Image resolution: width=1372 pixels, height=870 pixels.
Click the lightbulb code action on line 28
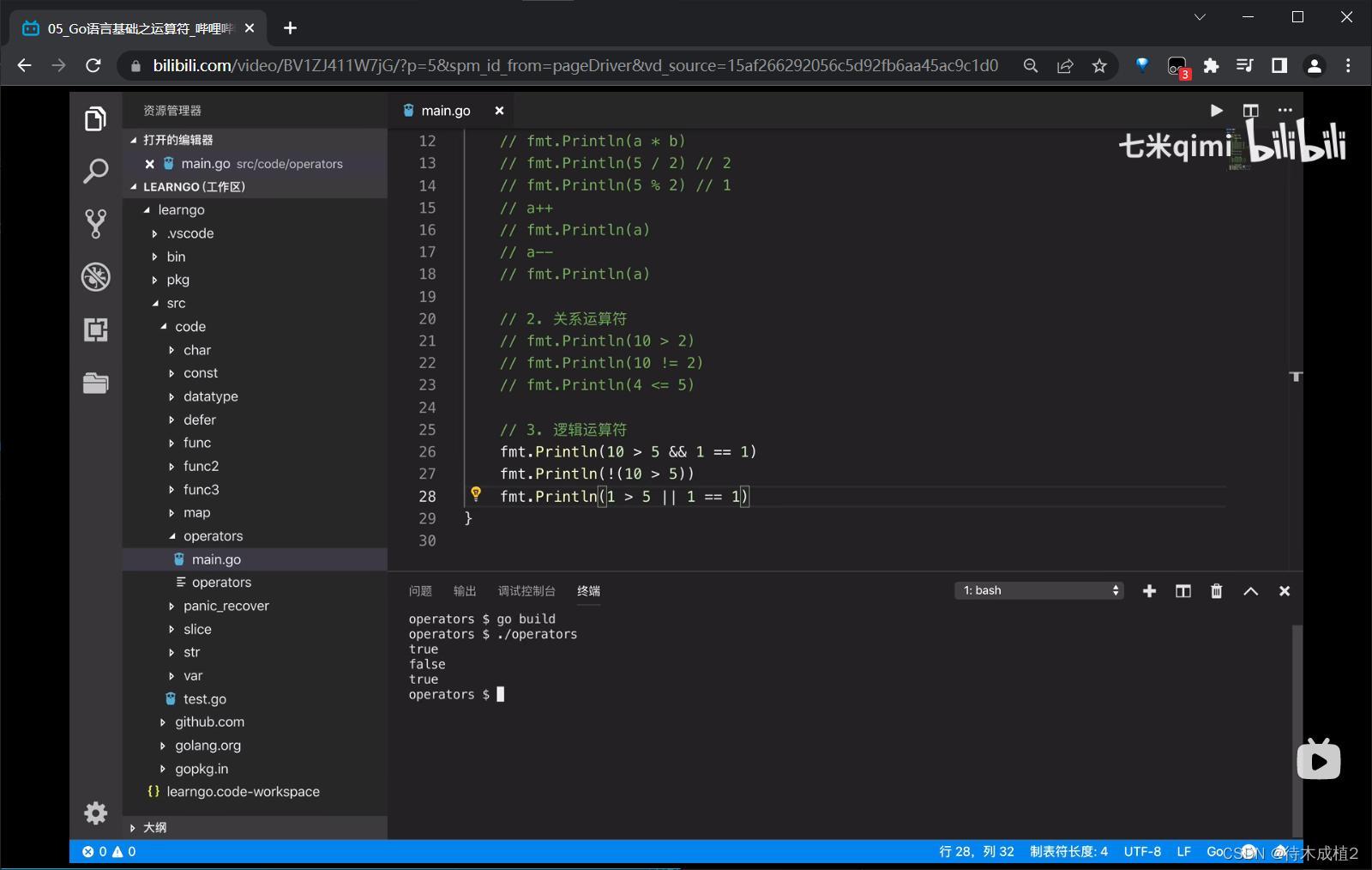click(x=476, y=494)
